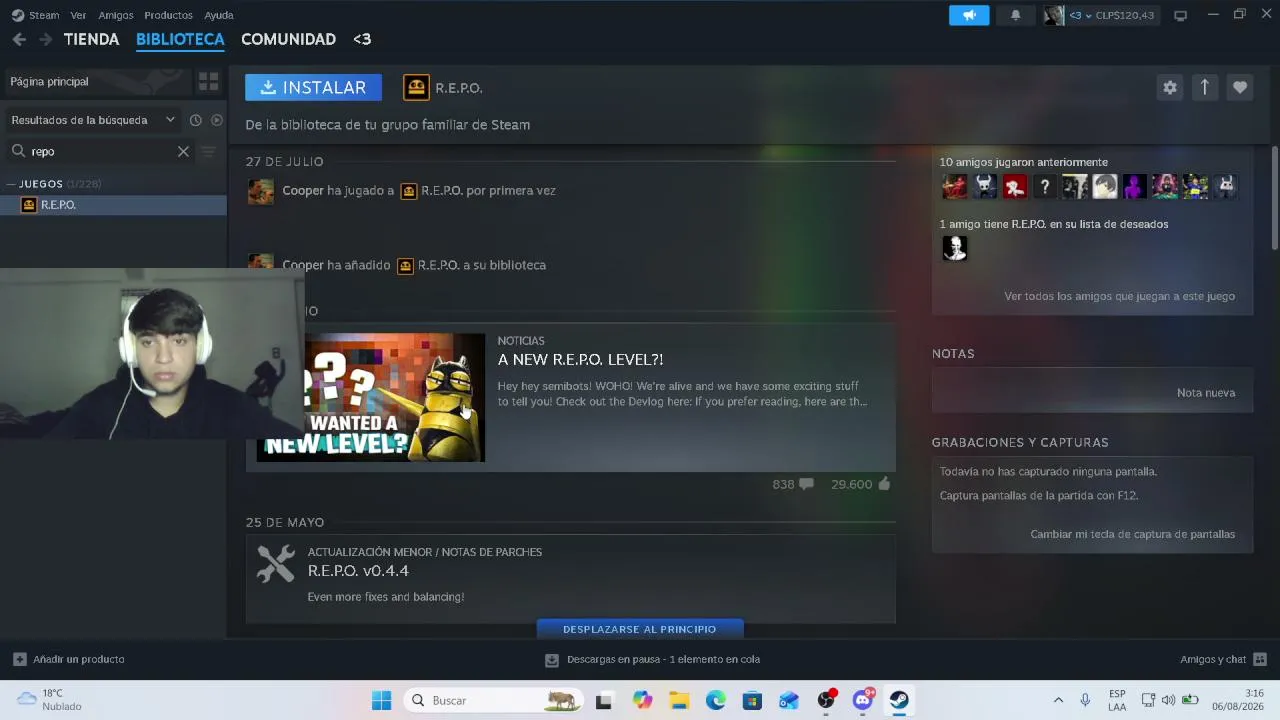Click the INSTALAR button
The width and height of the screenshot is (1280, 720).
(313, 88)
